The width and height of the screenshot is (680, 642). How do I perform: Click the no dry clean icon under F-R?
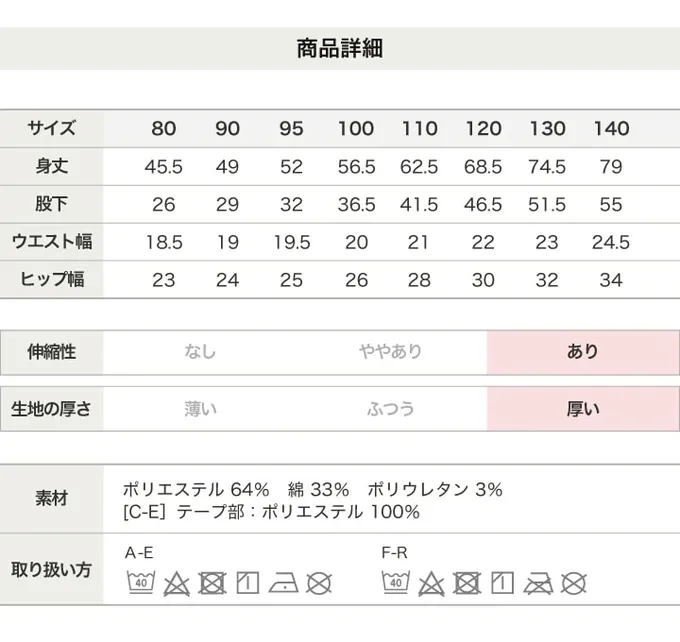pyautogui.click(x=573, y=582)
